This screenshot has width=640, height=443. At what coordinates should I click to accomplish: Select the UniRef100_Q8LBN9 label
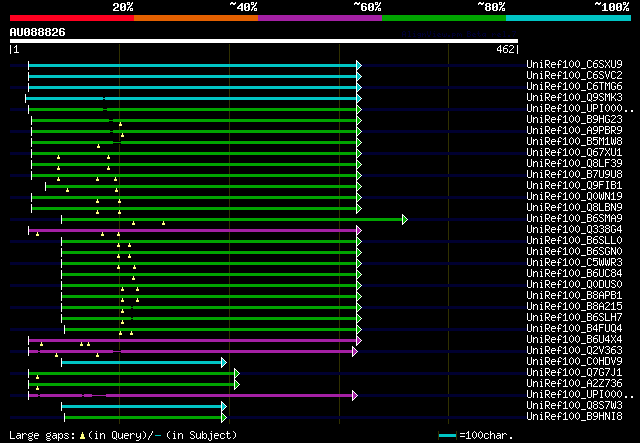pos(574,208)
